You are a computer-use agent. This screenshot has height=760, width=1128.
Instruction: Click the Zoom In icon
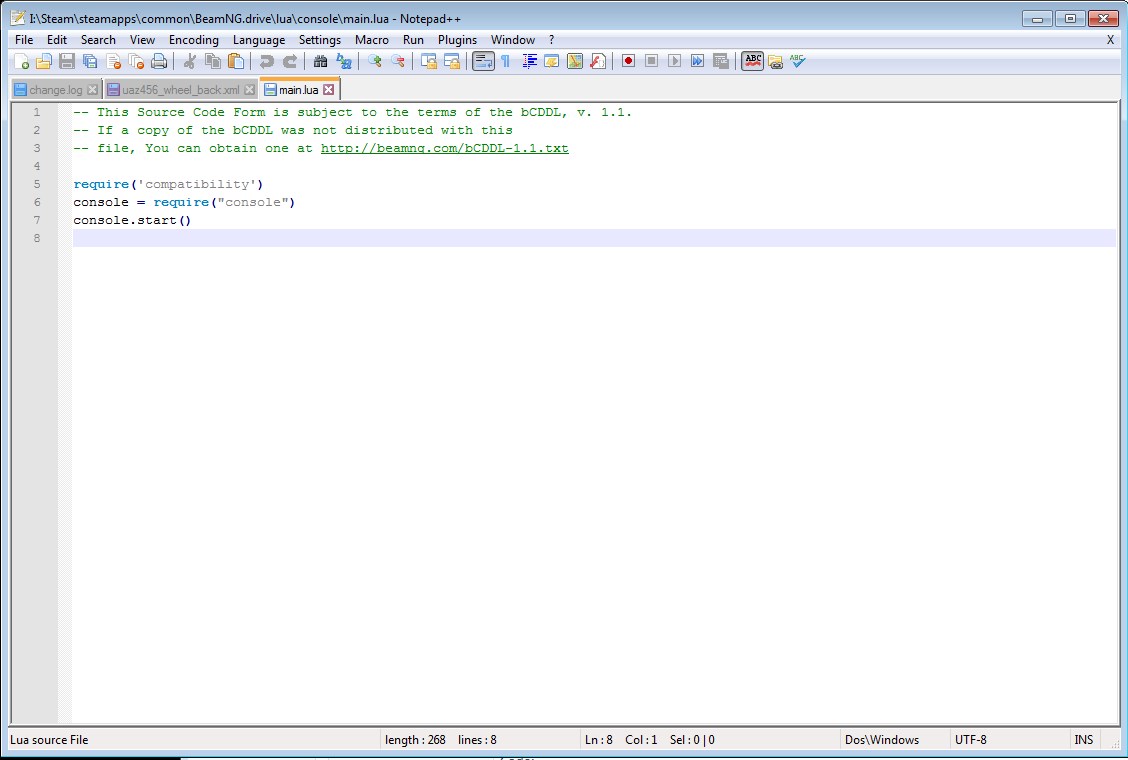click(375, 61)
